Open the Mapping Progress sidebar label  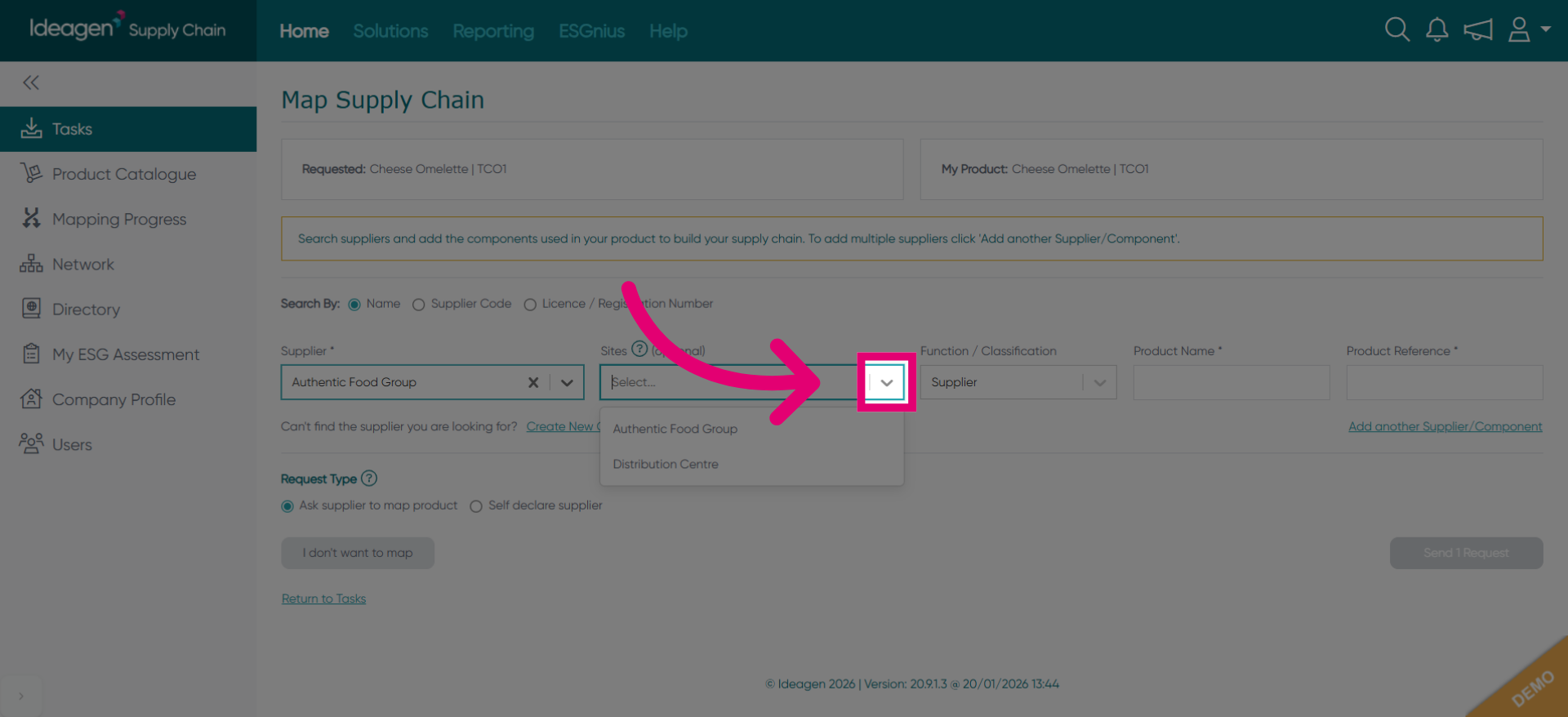point(119,219)
